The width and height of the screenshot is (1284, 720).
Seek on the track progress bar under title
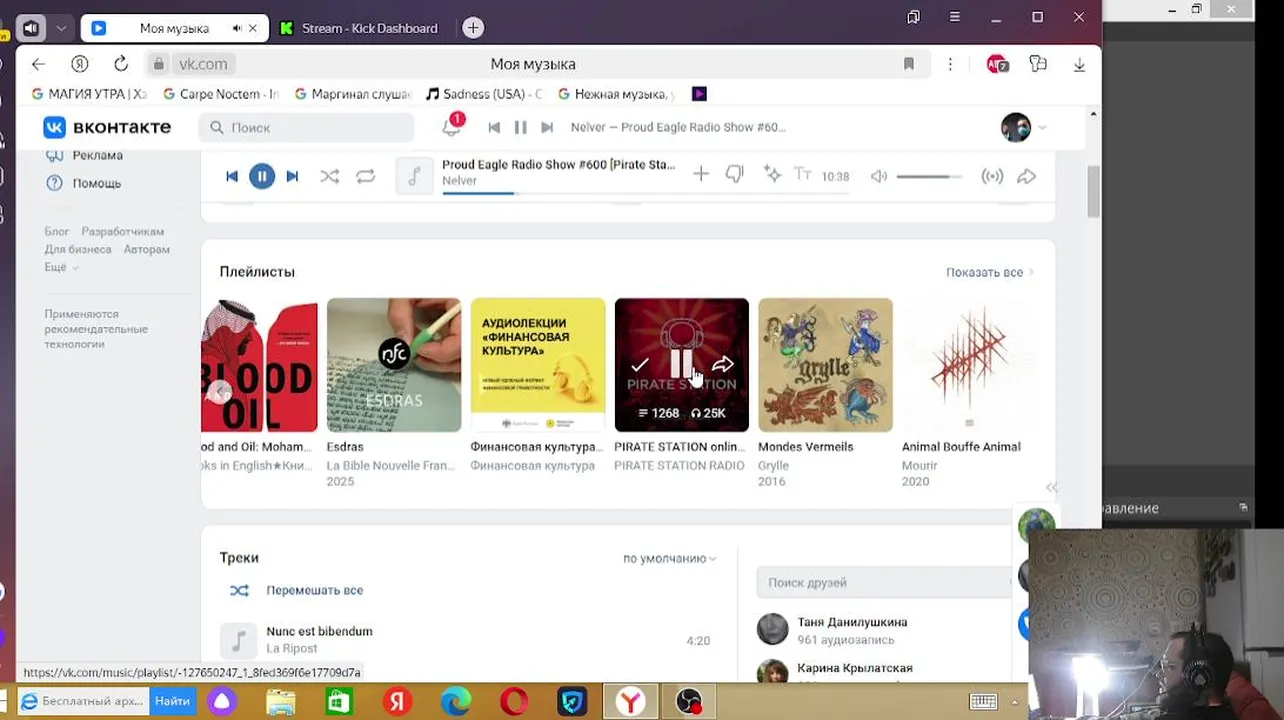point(558,192)
